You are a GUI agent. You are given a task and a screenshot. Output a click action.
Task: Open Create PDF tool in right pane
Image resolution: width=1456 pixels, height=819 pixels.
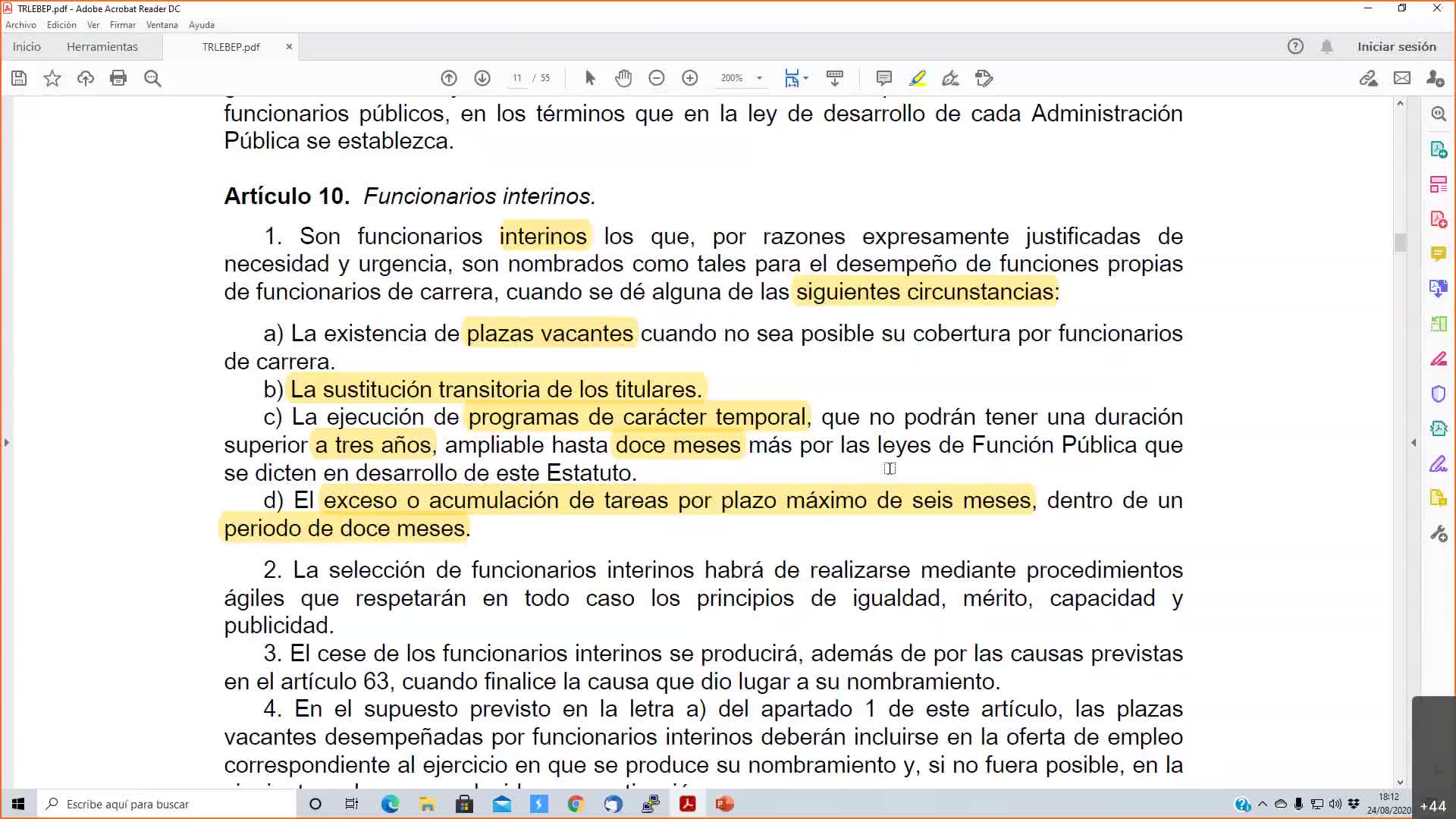tap(1439, 219)
